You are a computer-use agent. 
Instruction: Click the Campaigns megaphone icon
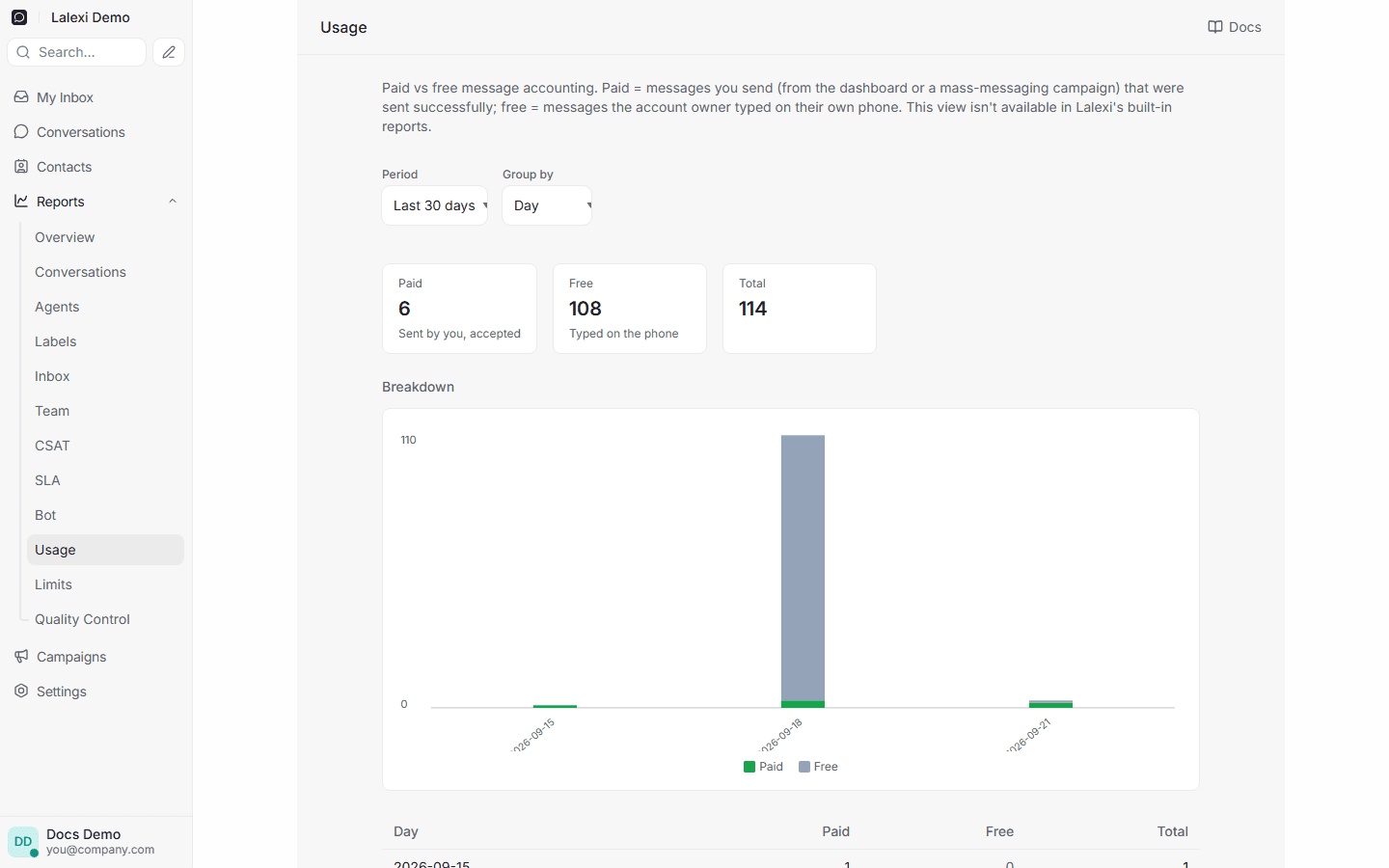21,657
